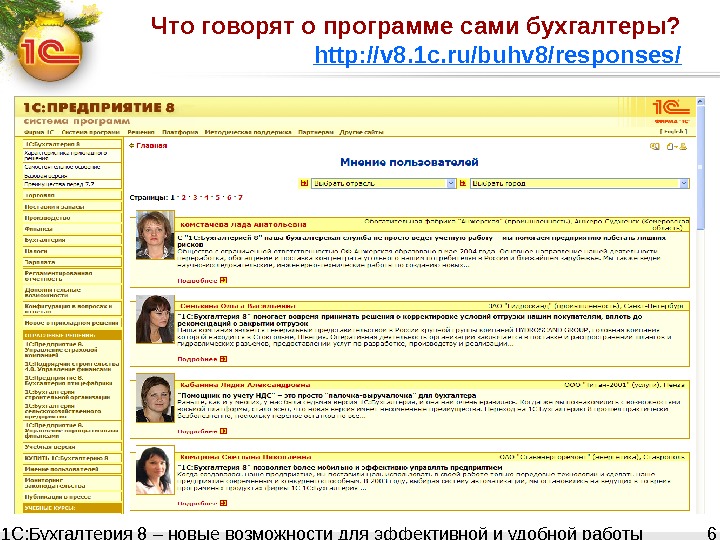Click Комарова Светлана Николаевна photo
720x540 pixels.
[155, 470]
